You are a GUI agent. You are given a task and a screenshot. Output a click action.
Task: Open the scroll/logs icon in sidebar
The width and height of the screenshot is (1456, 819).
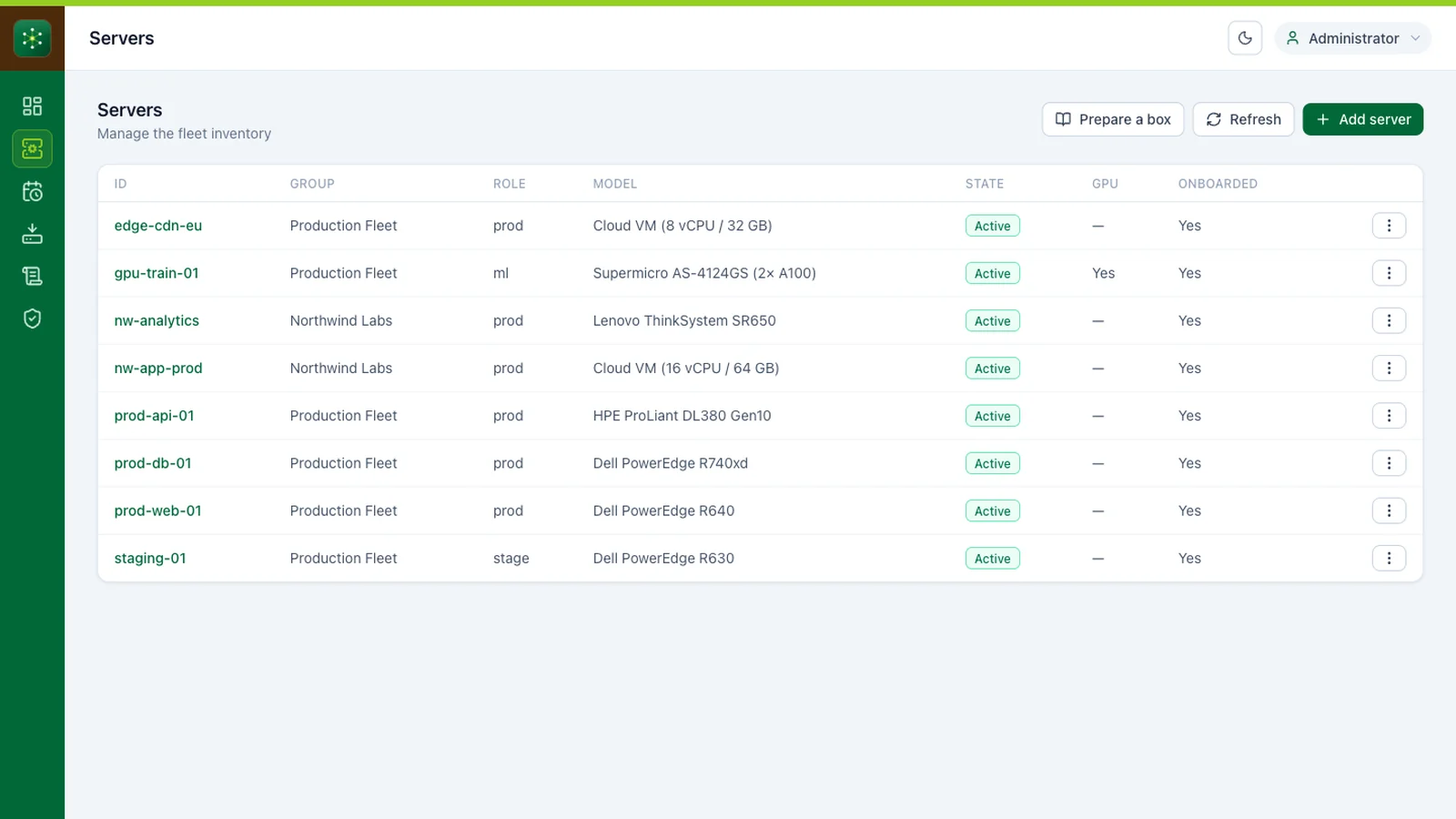[32, 276]
